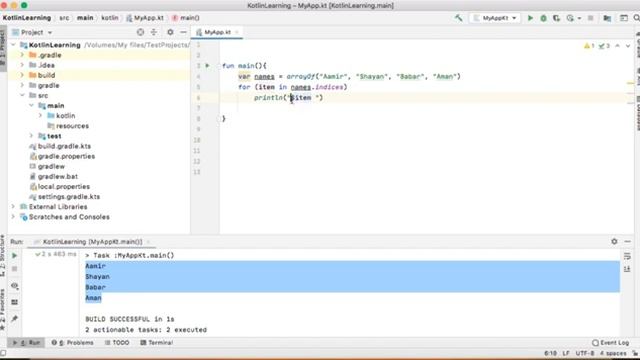Click the run gutter arrow beside fun main
Screen dimensions: 640x360
207,65
